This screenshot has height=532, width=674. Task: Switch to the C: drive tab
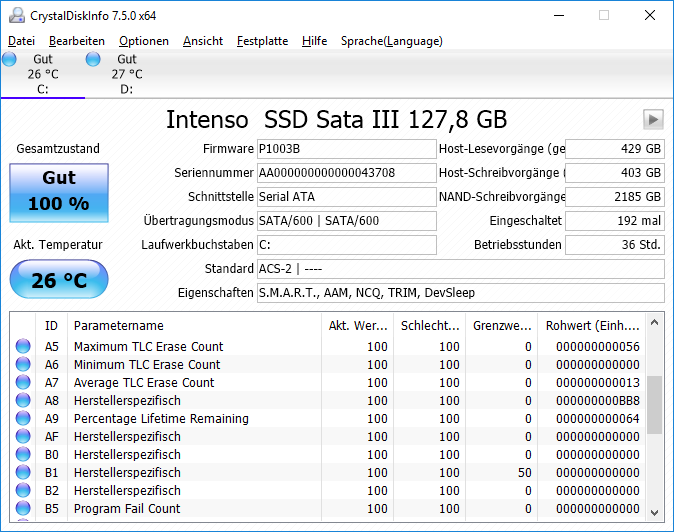click(43, 74)
